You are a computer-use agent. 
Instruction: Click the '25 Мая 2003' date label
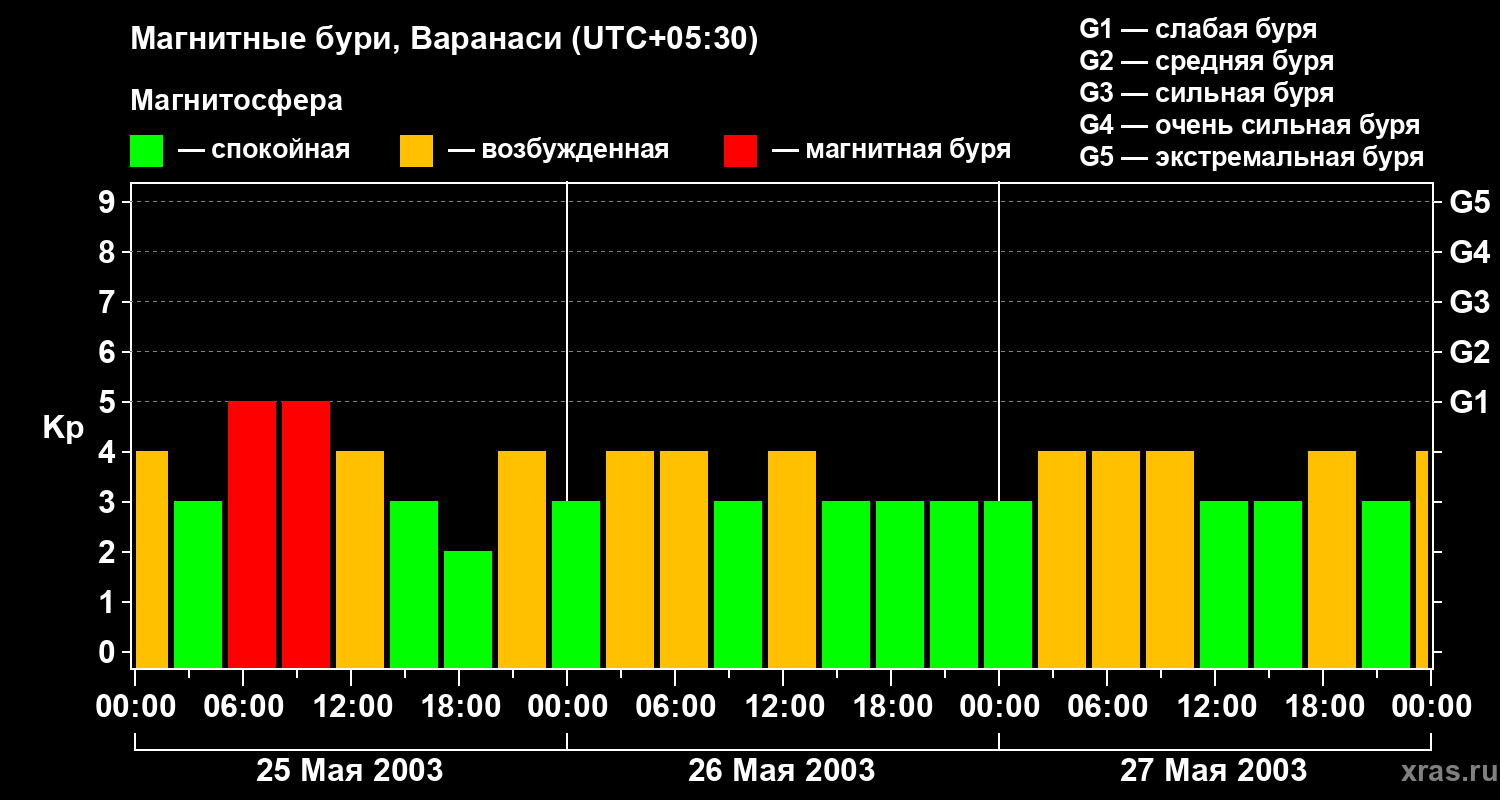pyautogui.click(x=350, y=770)
